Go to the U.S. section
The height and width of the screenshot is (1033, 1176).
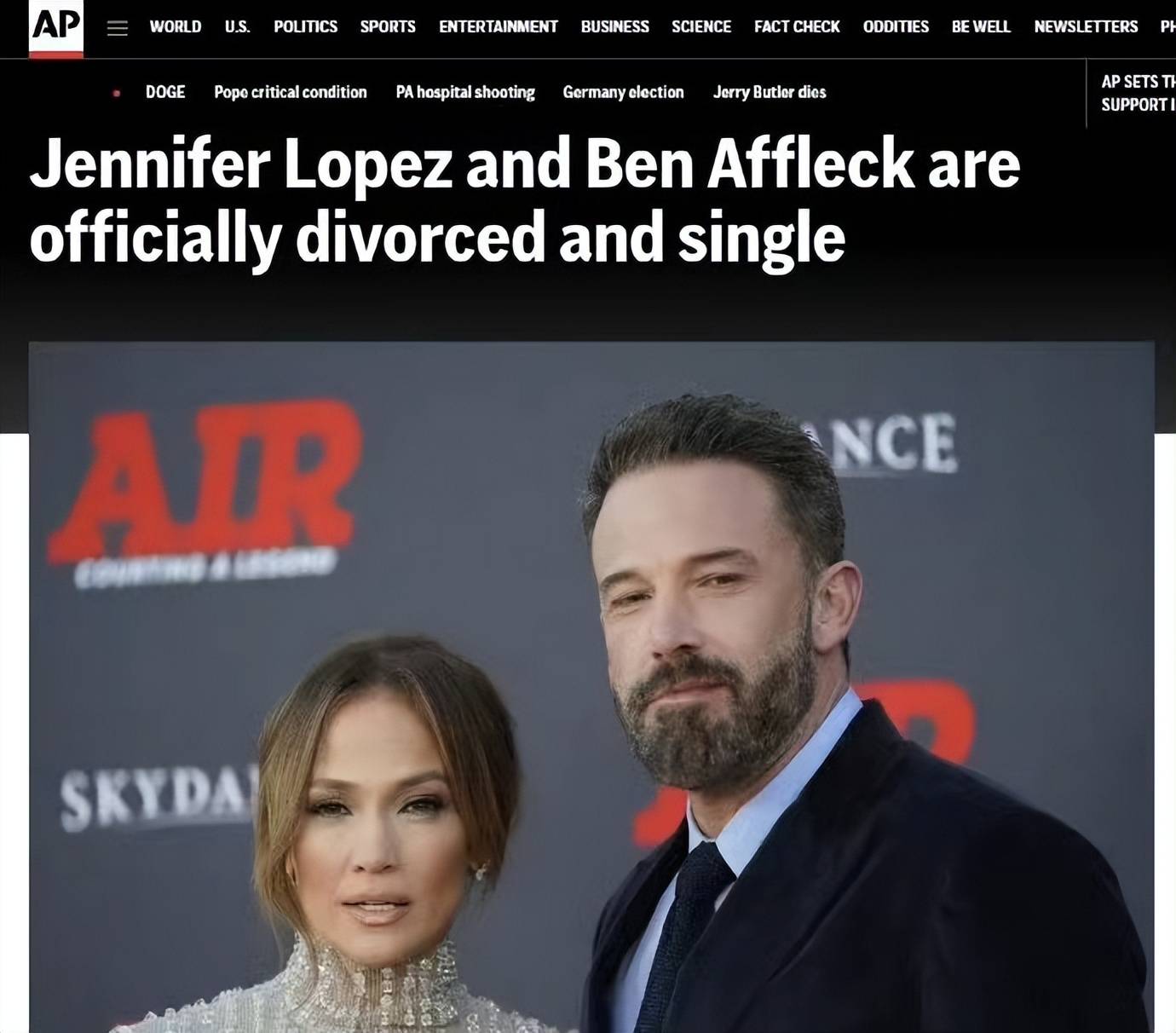(x=238, y=26)
